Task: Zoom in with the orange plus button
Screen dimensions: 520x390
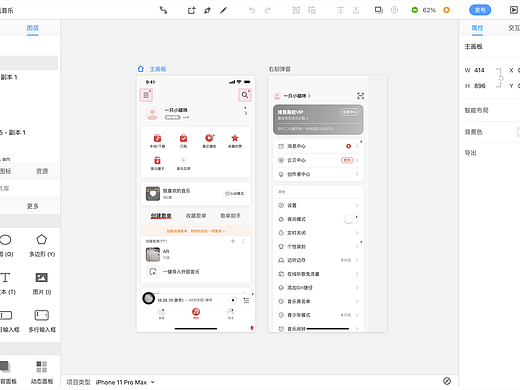Action: point(446,10)
